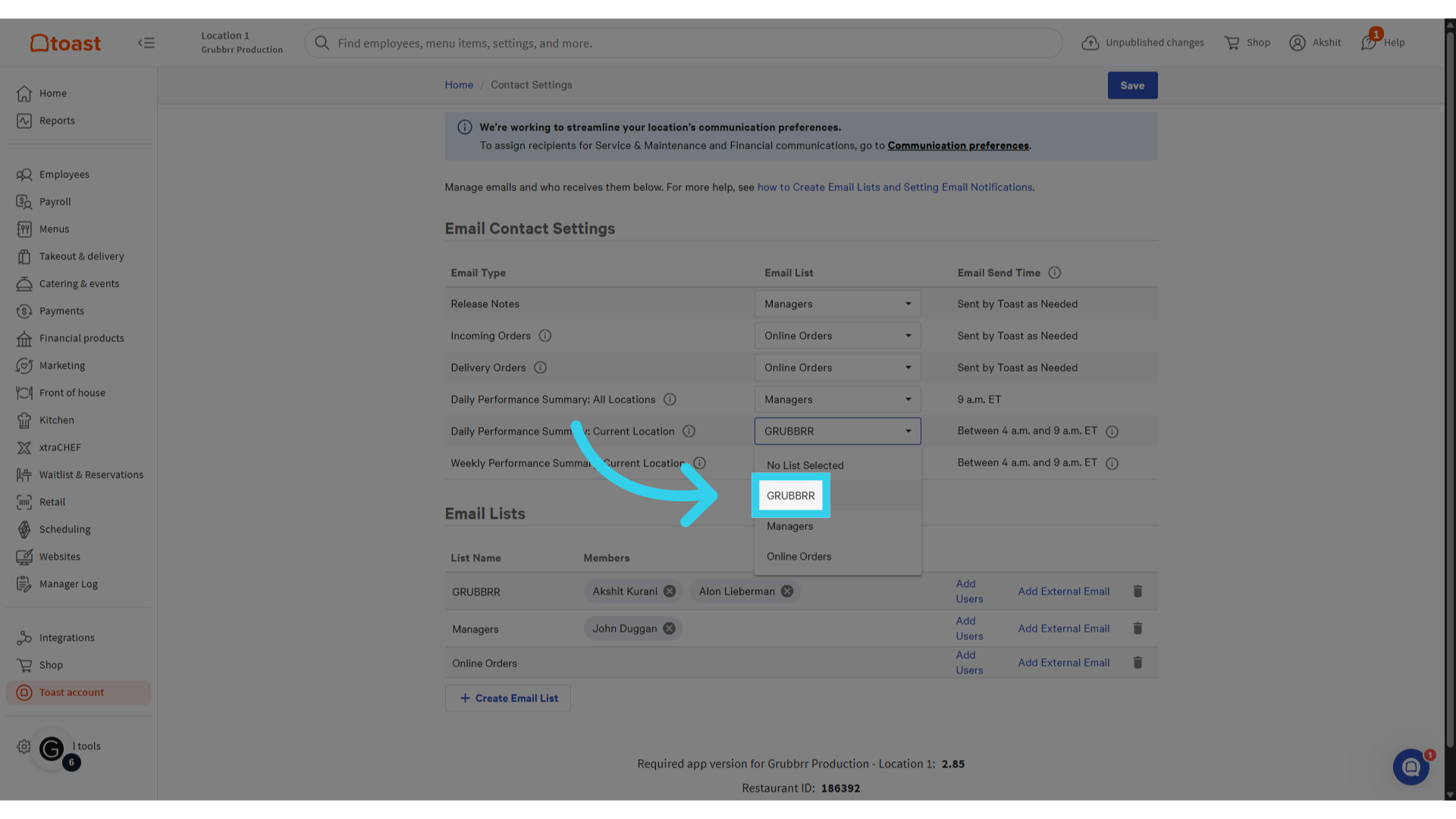
Task: Click the Home breadcrumb link
Action: pyautogui.click(x=459, y=85)
